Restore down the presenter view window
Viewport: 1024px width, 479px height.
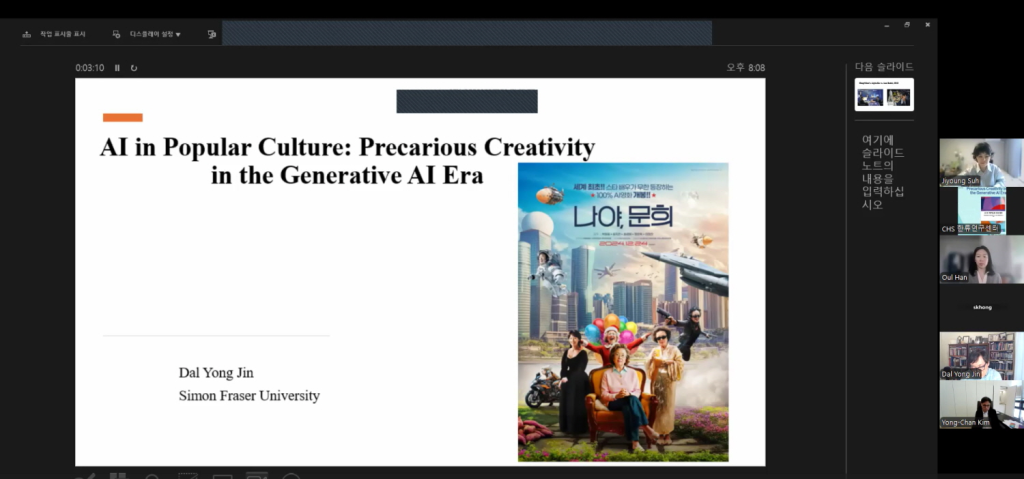(907, 25)
